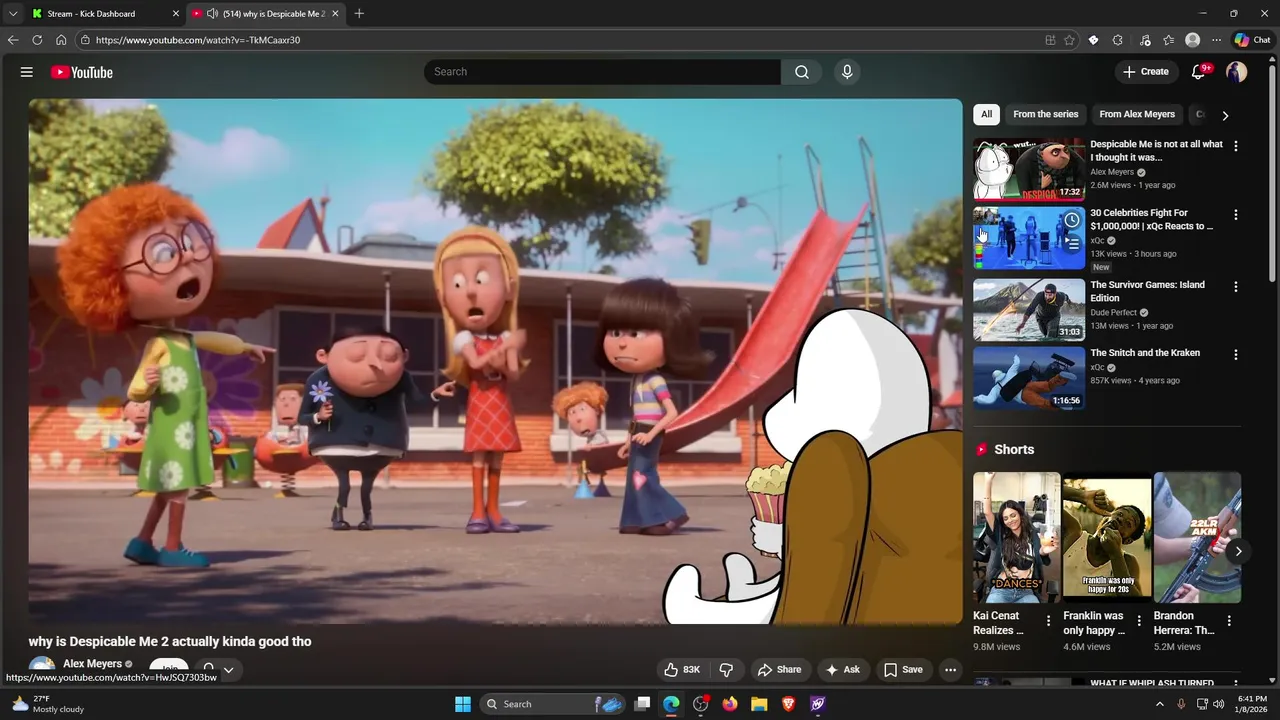1280x720 pixels.
Task: Open The Survivor Games Island Edition thumbnail
Action: click(1029, 310)
